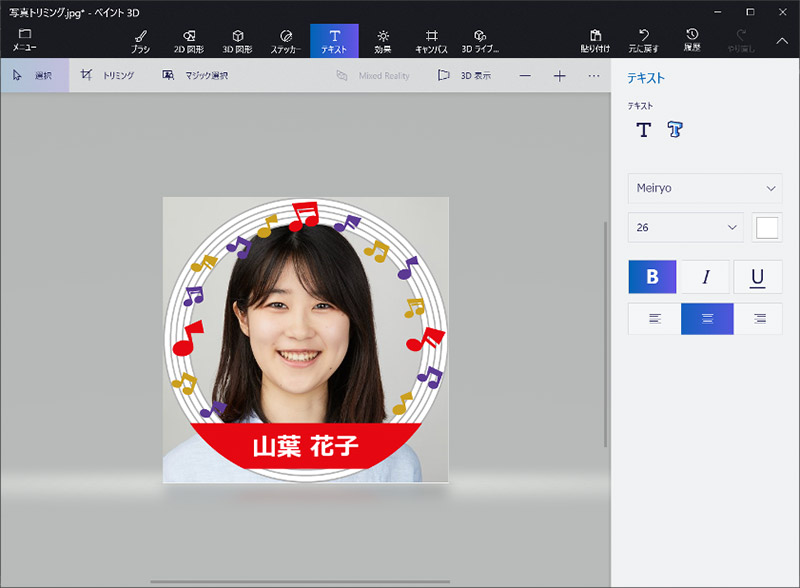
Task: Select the Brush (ブラシ) tool
Action: pos(140,40)
